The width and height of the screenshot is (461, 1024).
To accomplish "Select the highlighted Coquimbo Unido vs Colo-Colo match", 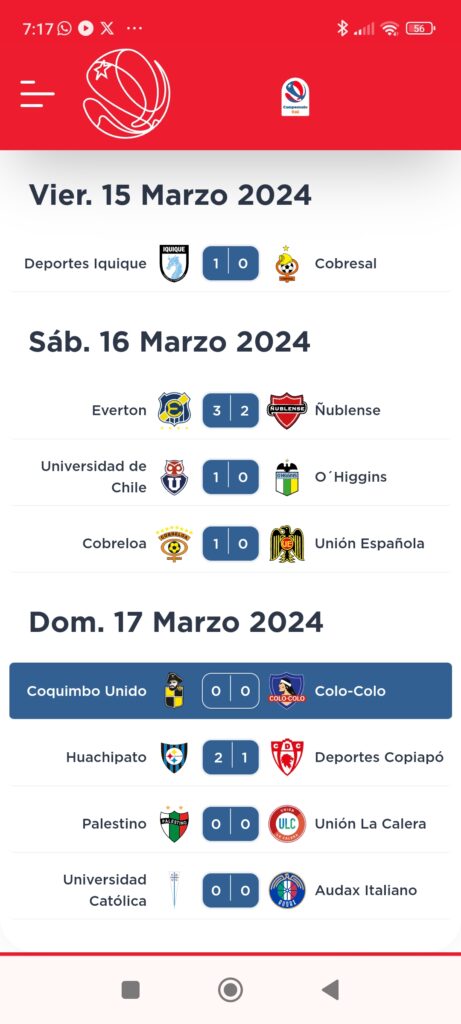I will tap(230, 691).
